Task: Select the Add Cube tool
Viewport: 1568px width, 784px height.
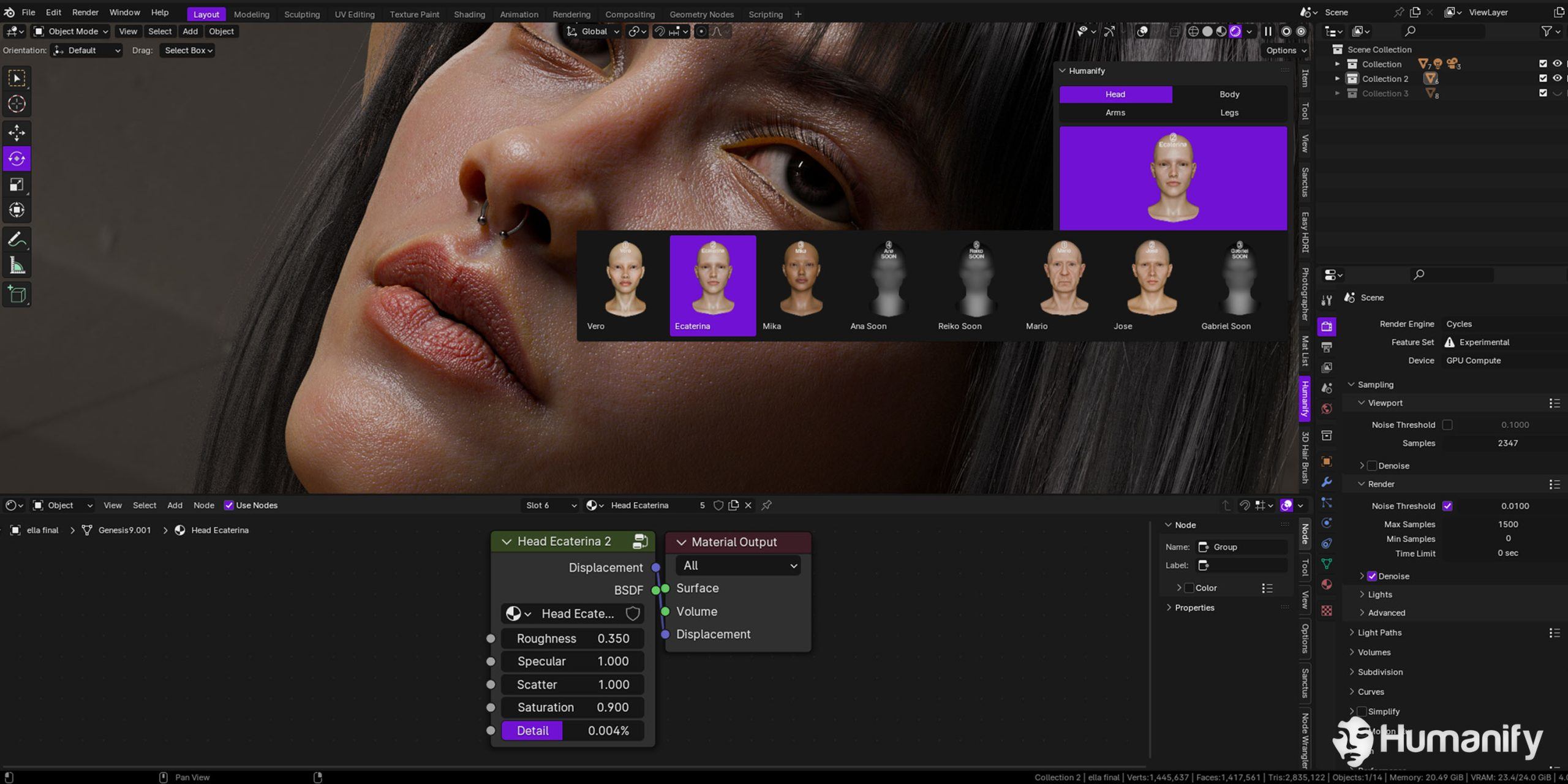Action: coord(17,295)
